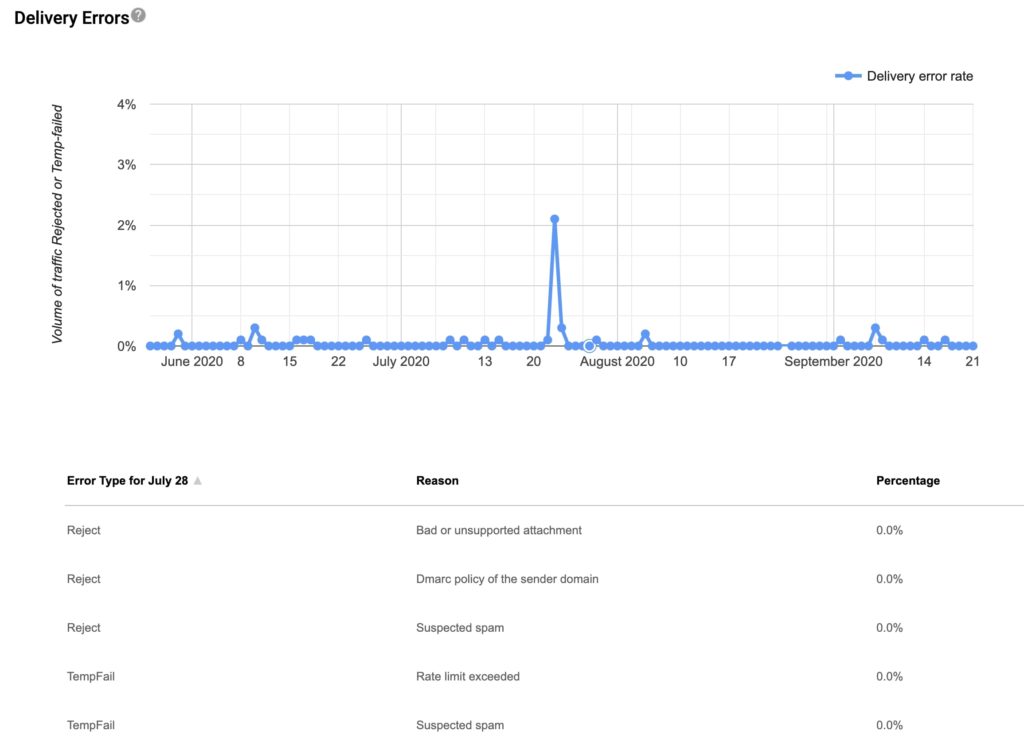Viewport: 1024px width, 754px height.
Task: Select the 2.1% peak data point
Action: tap(554, 219)
